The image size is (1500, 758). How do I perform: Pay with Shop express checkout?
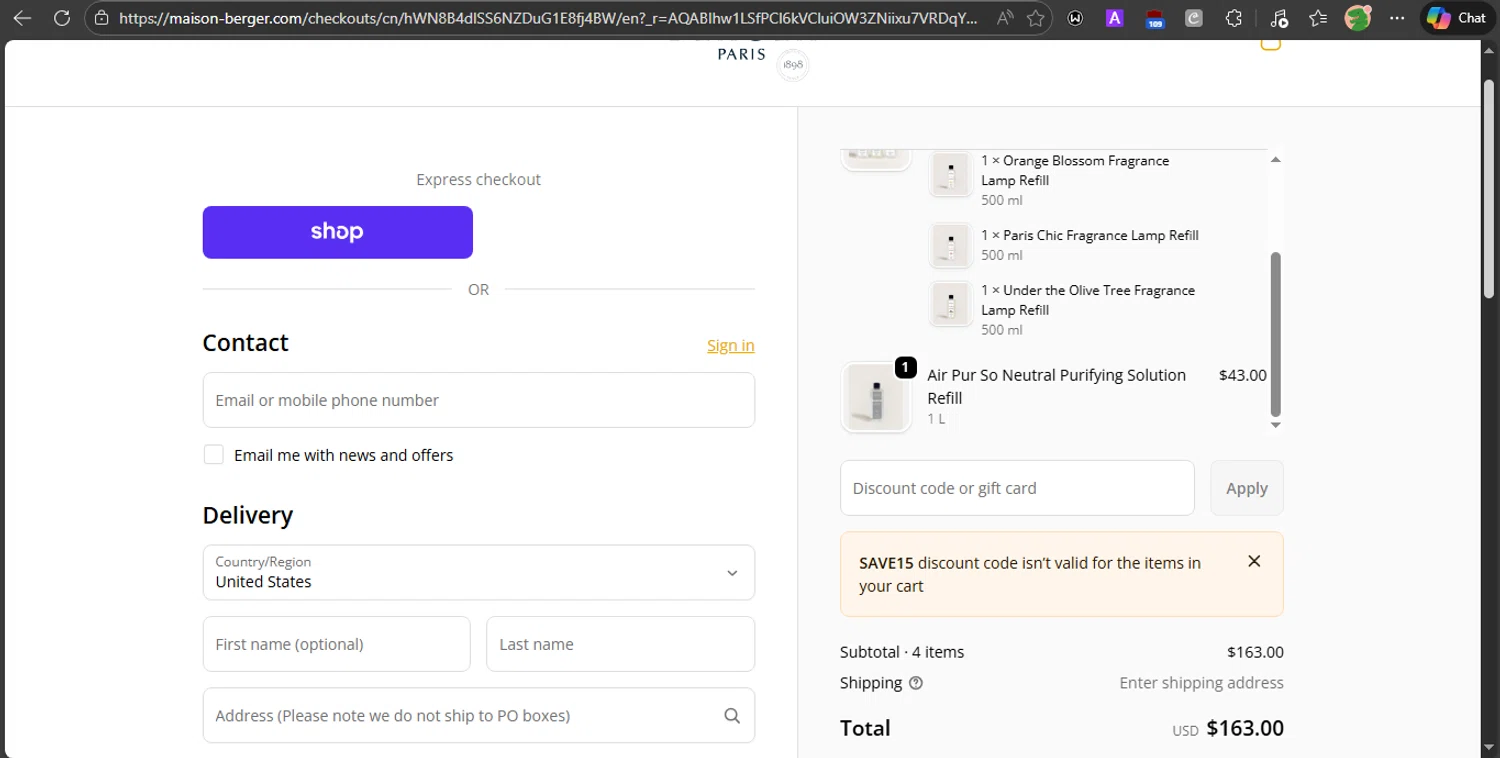(338, 232)
